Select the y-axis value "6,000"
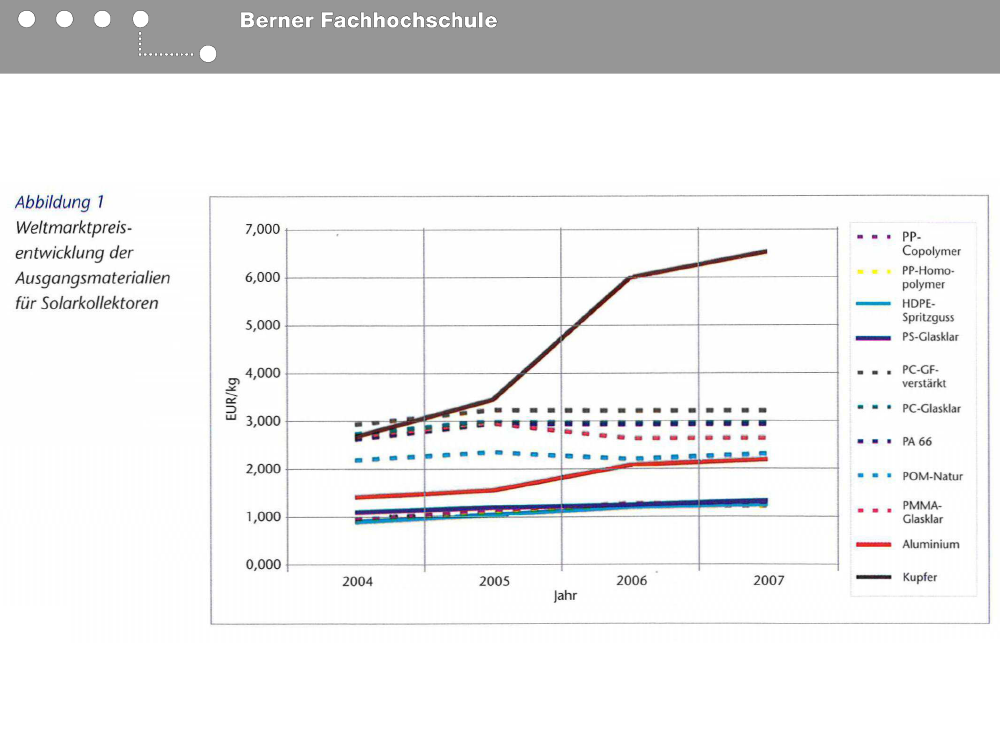 pos(262,277)
